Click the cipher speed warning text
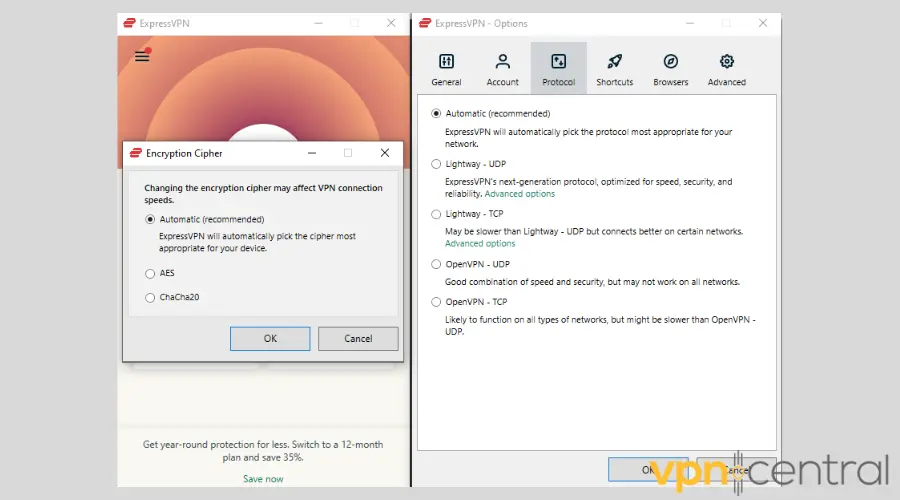900x500 pixels. 263,194
